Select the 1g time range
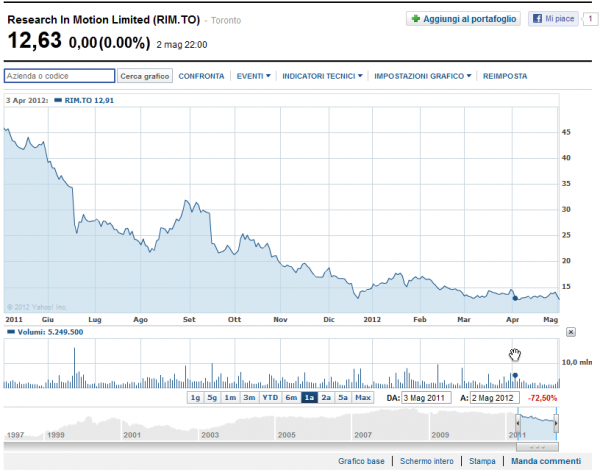Screen dimensions: 600x475 pyautogui.click(x=196, y=398)
